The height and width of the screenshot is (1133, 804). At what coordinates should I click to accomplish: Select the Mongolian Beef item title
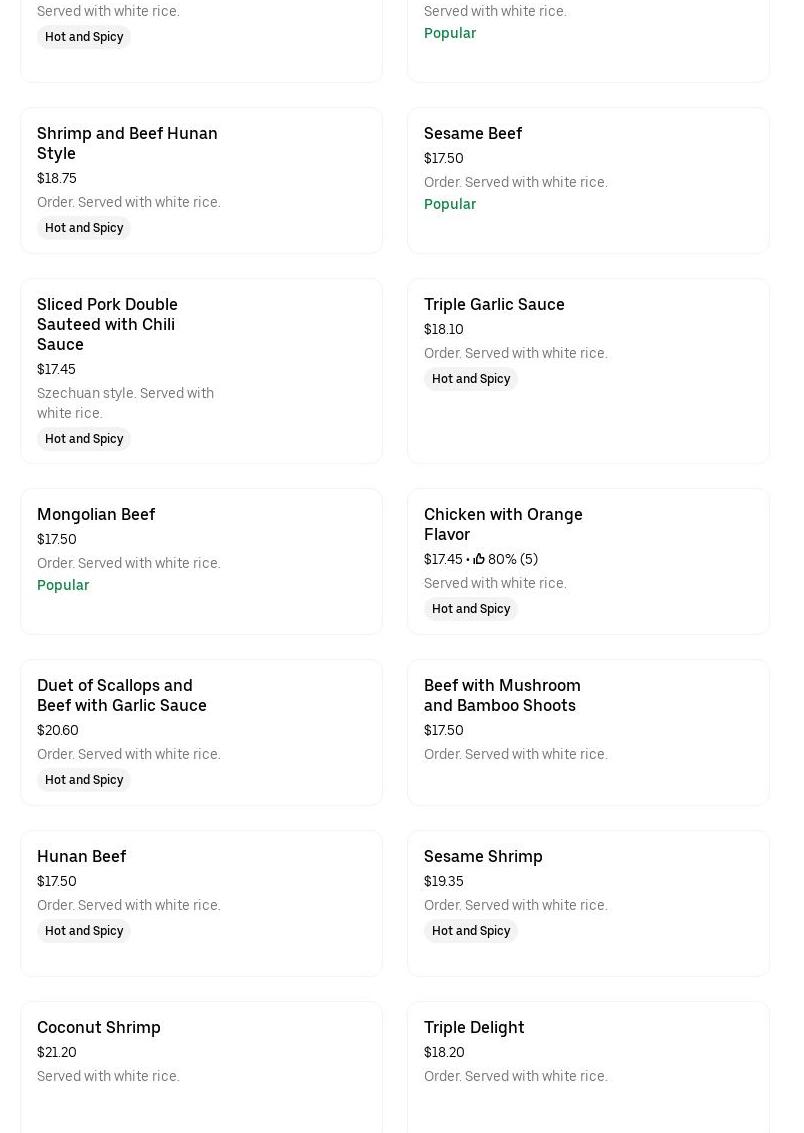coord(96,514)
